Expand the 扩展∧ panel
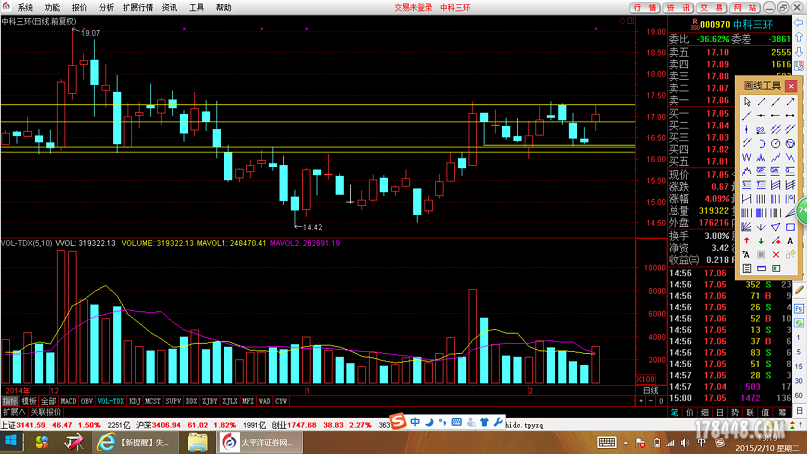The height and width of the screenshot is (454, 807). pyautogui.click(x=14, y=412)
